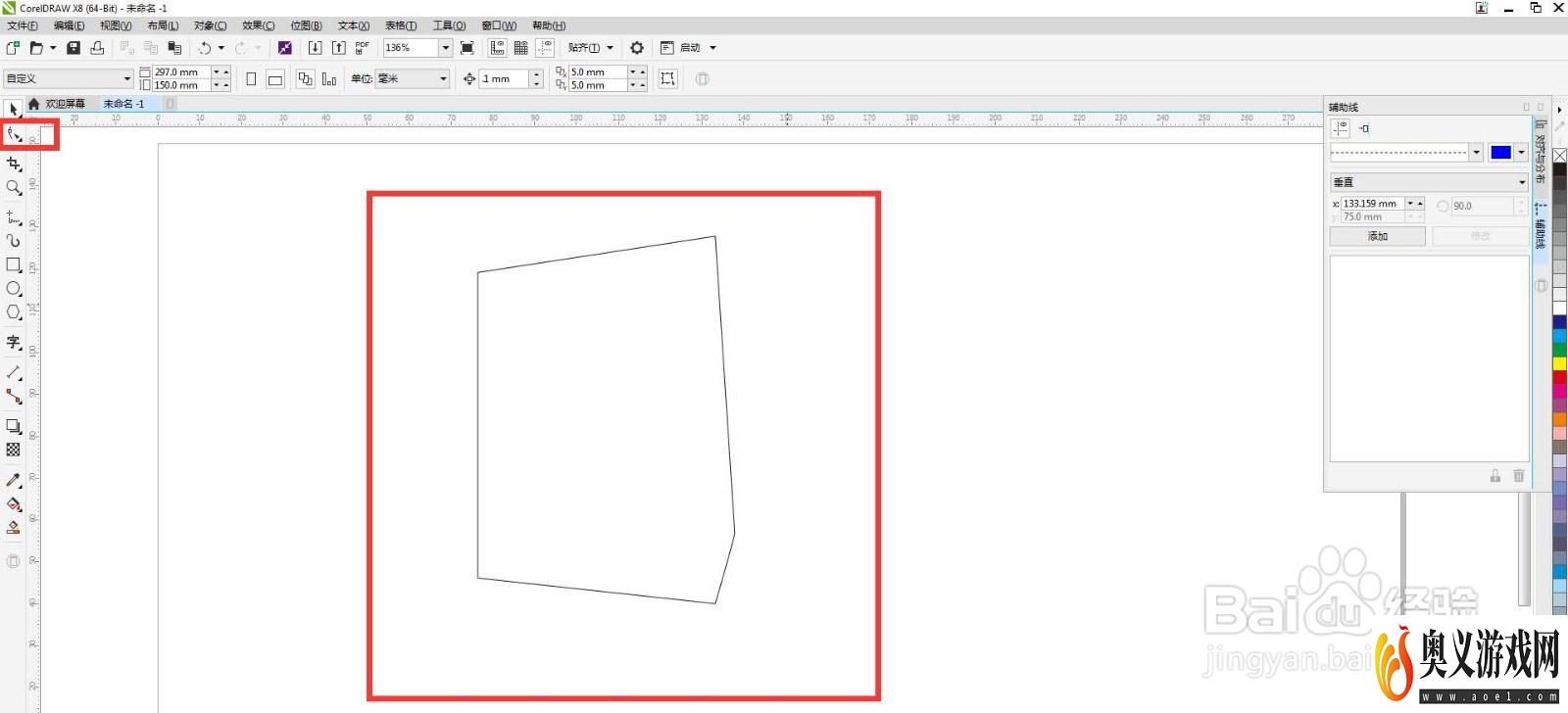Set page to landscape orientation

pyautogui.click(x=275, y=78)
